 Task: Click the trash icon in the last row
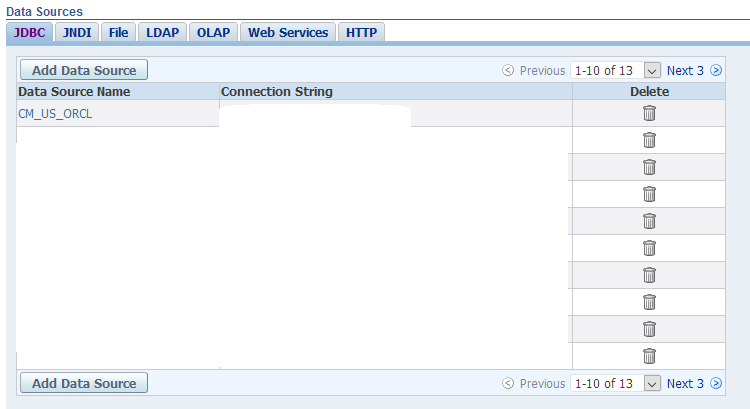tap(649, 355)
